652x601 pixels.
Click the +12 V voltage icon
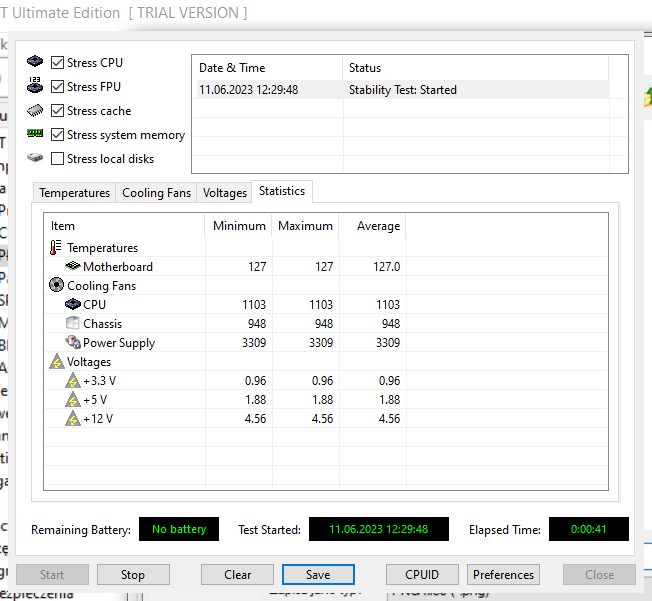pyautogui.click(x=73, y=418)
